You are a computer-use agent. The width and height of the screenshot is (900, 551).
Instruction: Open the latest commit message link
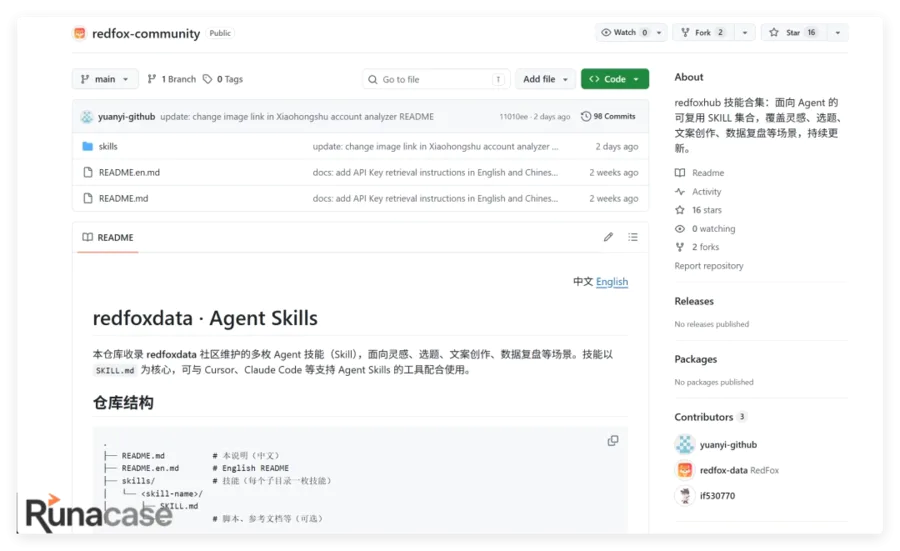pos(297,117)
